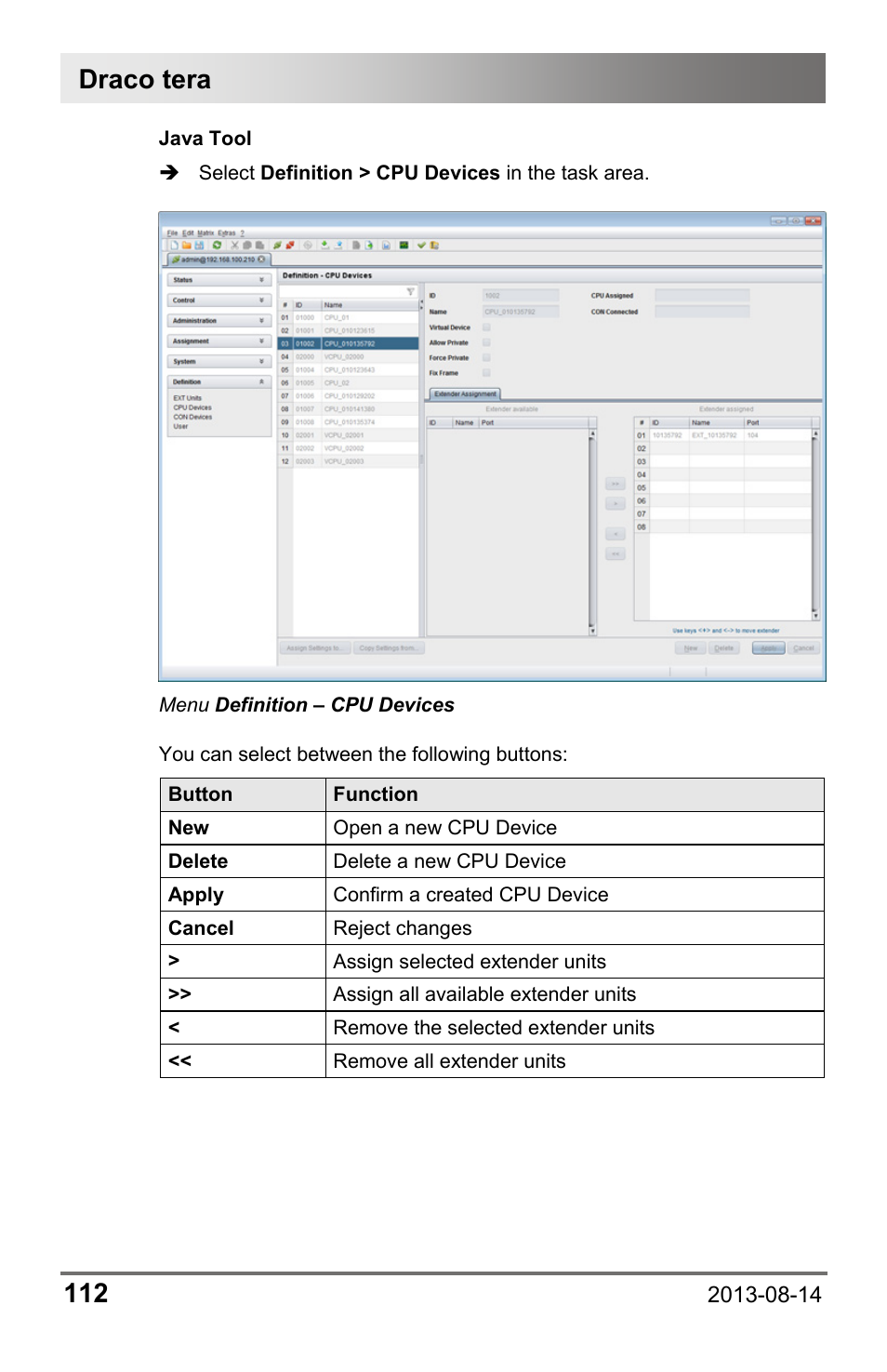Click the CPU Assigned field
This screenshot has height=1372, width=887.
pyautogui.click(x=702, y=296)
